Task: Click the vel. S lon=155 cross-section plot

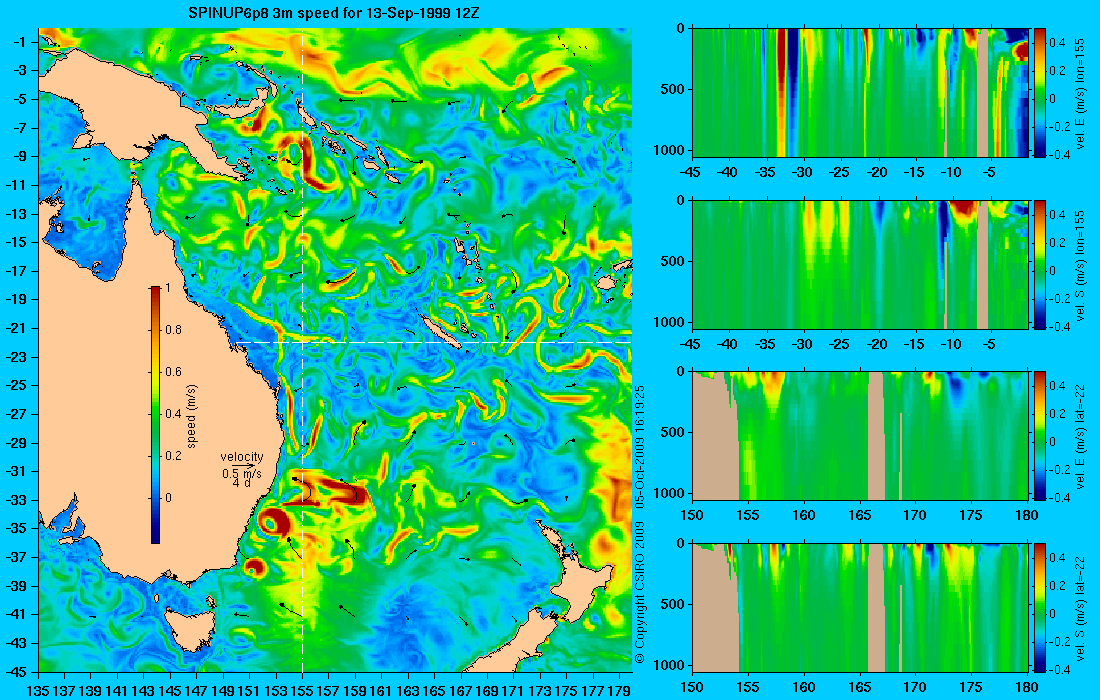Action: pos(860,264)
